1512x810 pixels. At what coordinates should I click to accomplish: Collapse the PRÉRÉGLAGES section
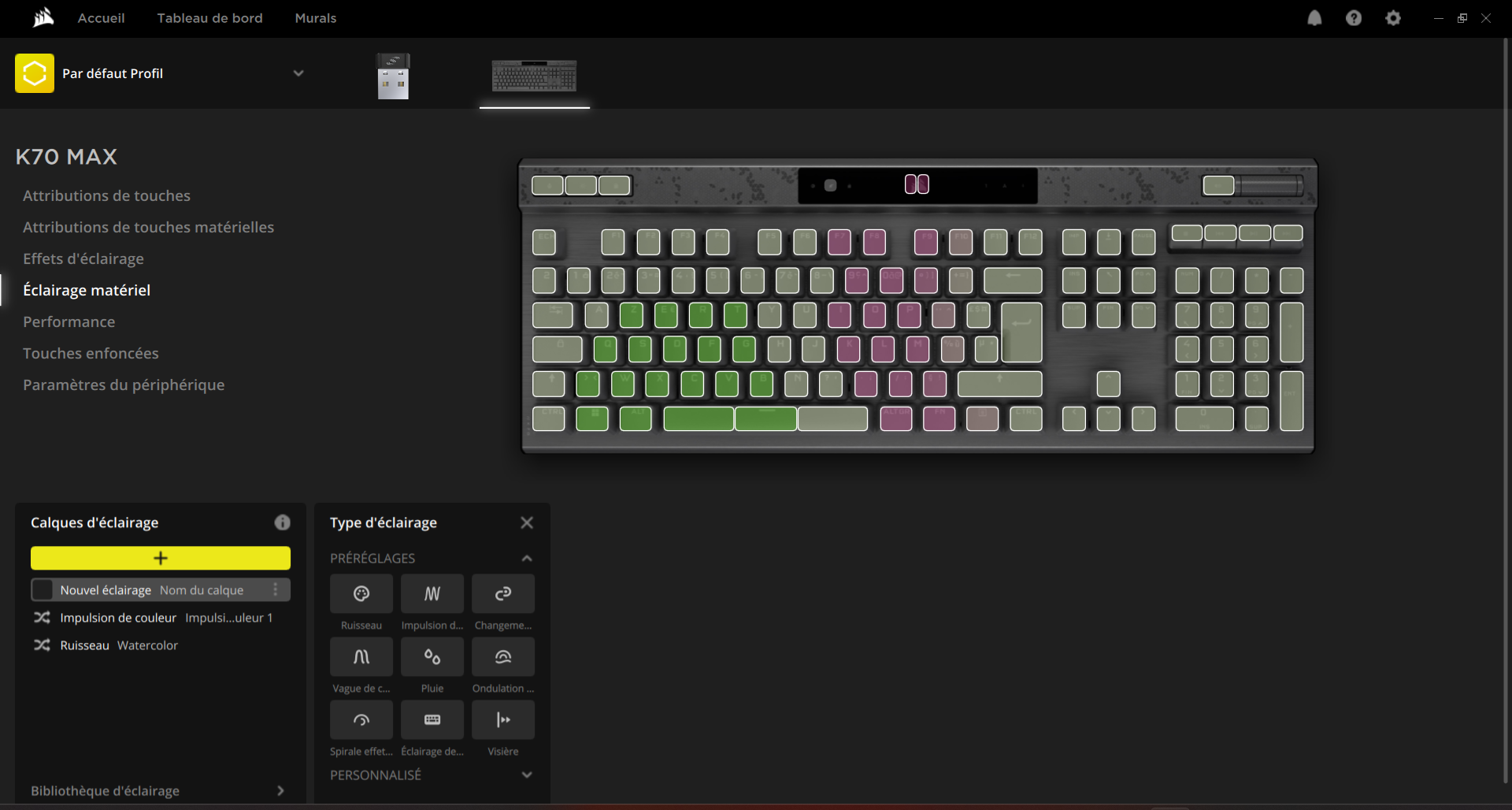tap(527, 558)
